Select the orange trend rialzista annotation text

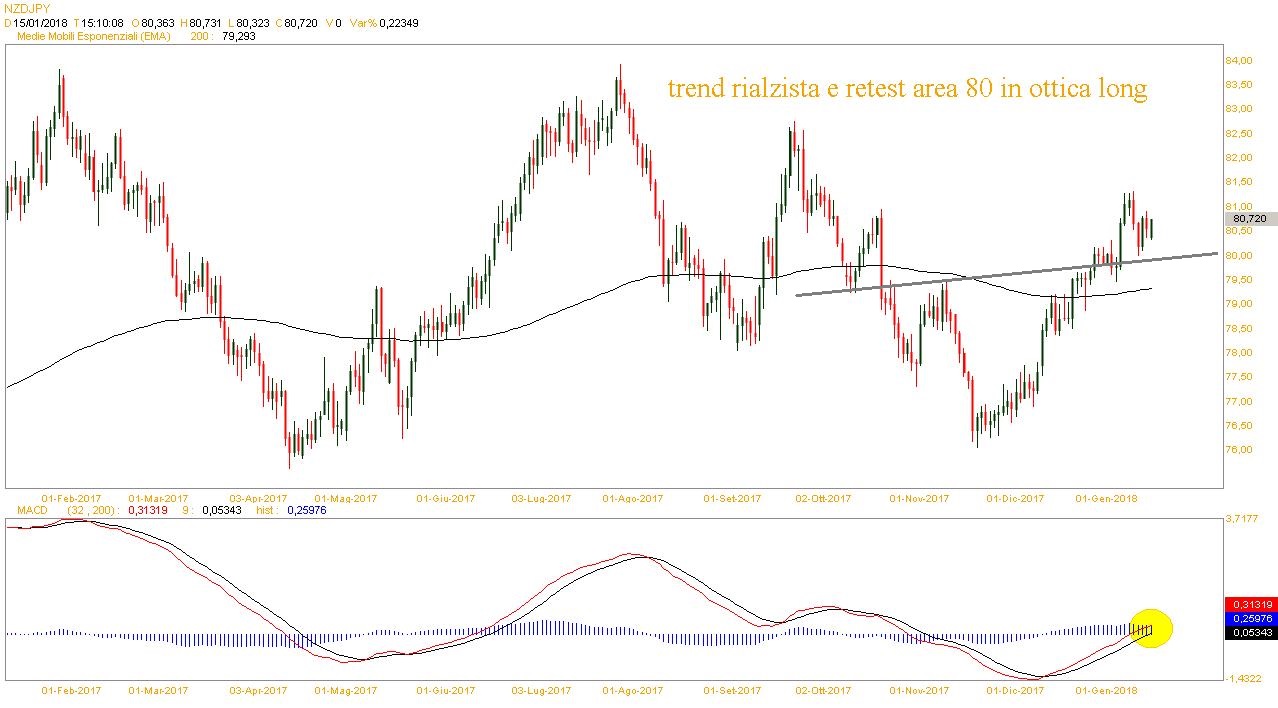(907, 89)
